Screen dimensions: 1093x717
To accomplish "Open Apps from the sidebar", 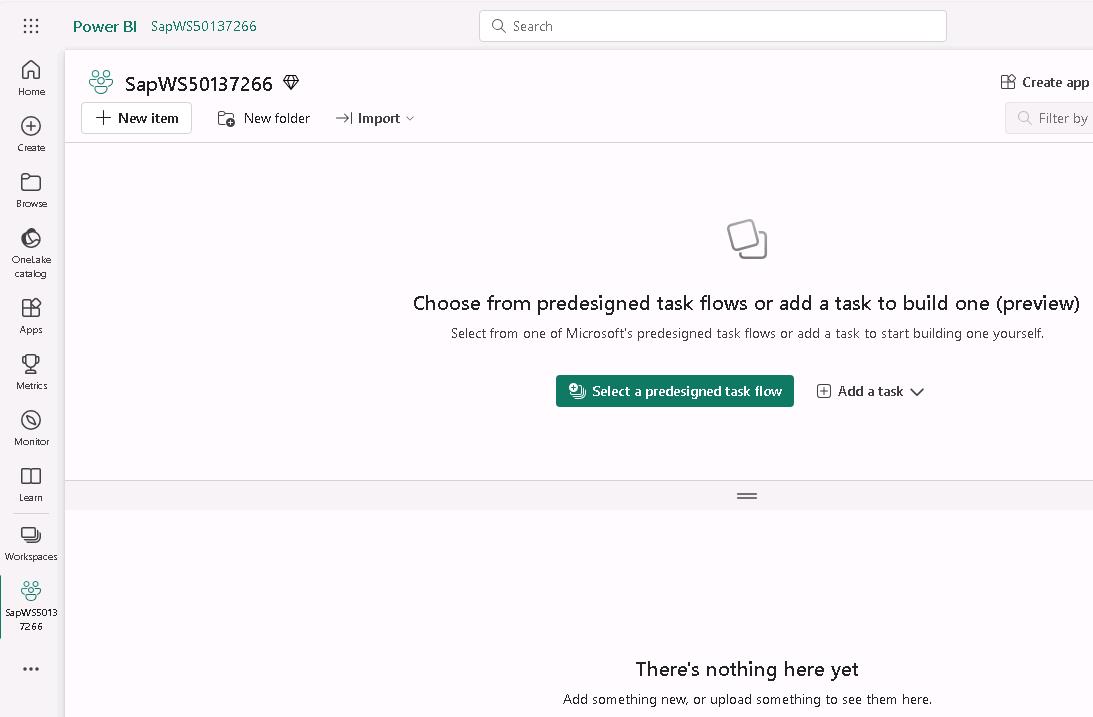I will click(31, 316).
